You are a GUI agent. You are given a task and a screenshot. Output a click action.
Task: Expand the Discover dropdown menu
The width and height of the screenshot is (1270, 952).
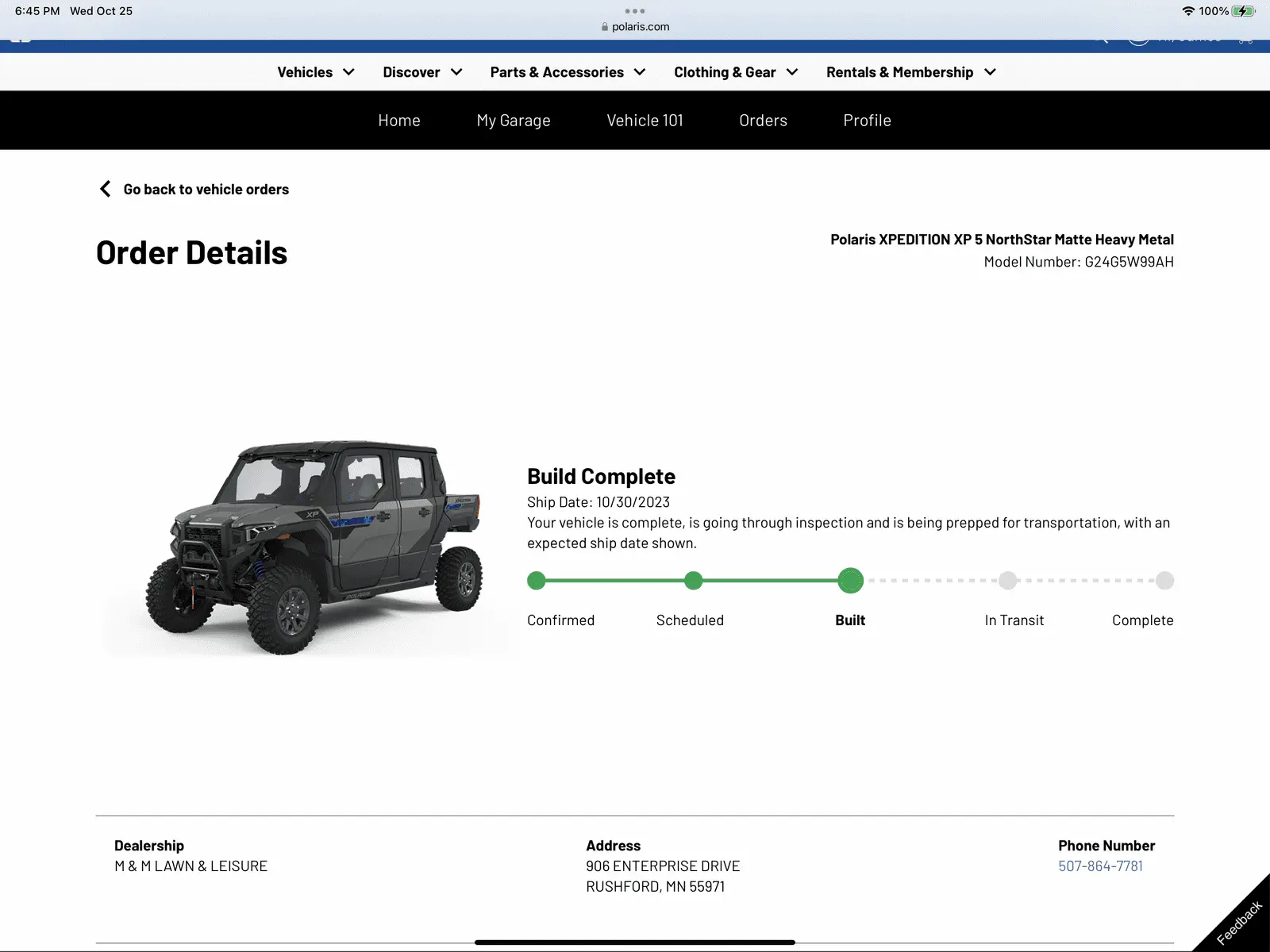pos(422,72)
